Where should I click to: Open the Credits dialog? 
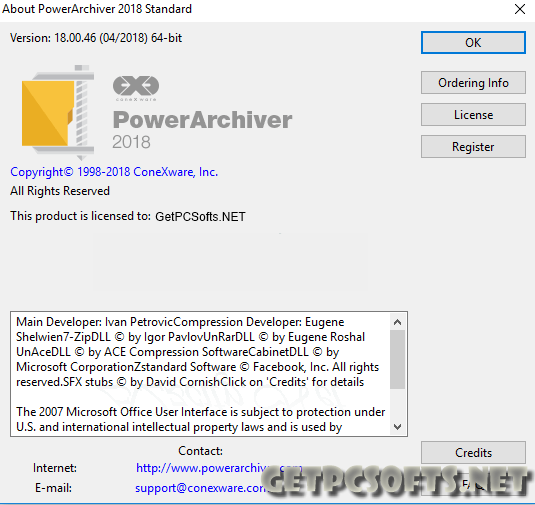coord(473,452)
